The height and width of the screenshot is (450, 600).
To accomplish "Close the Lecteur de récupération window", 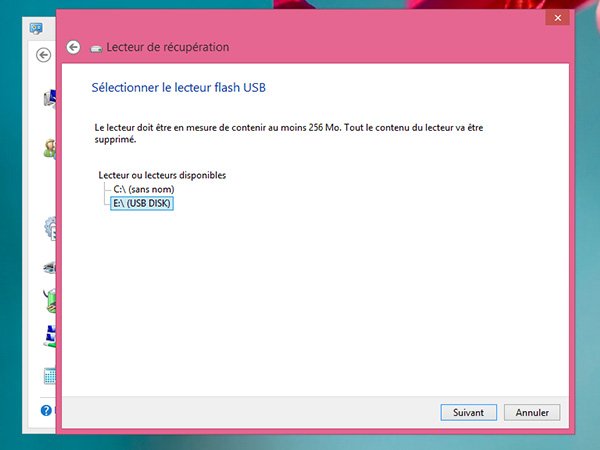I will (x=558, y=18).
